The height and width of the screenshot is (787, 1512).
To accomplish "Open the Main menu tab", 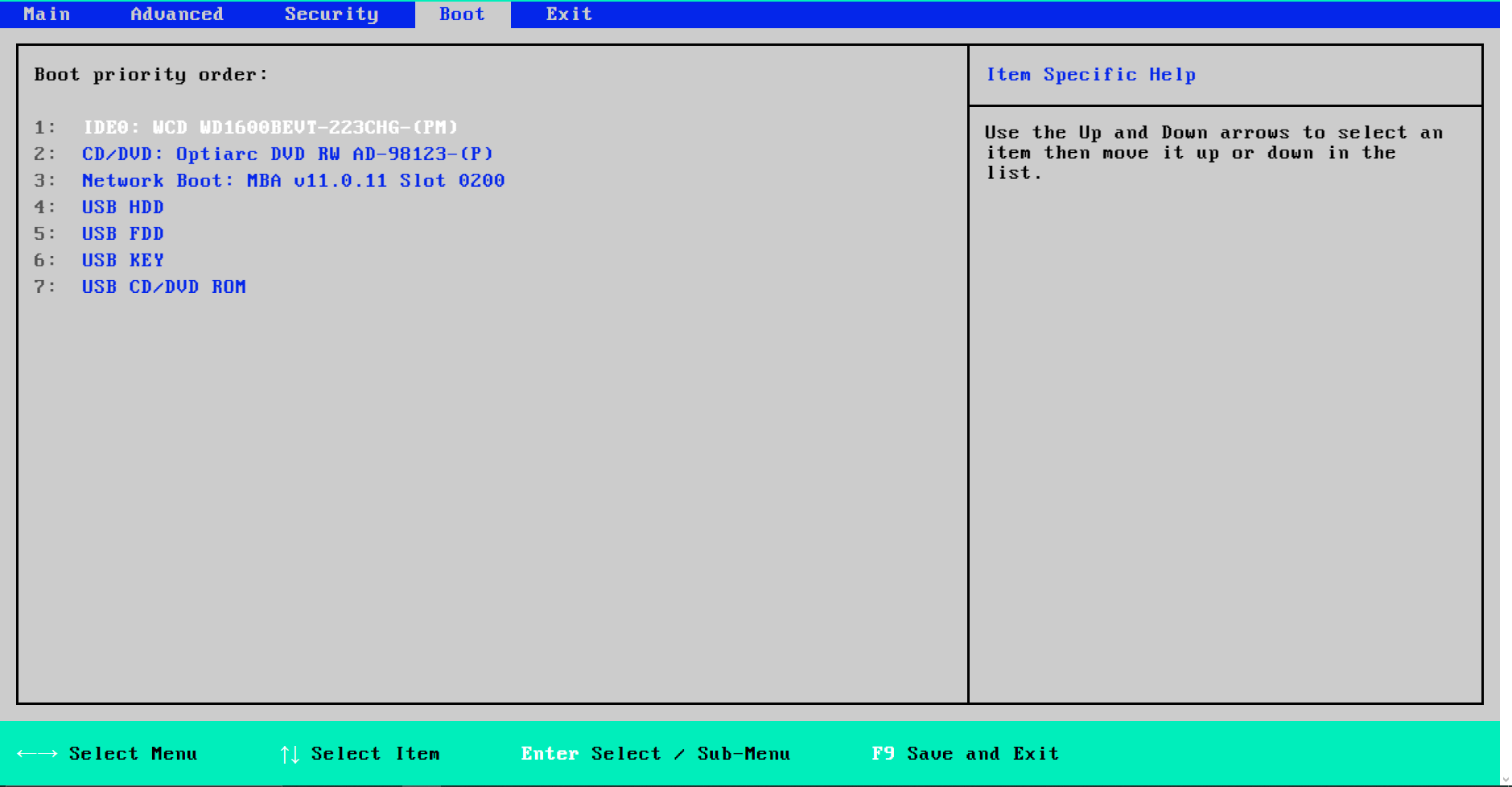I will click(x=47, y=14).
